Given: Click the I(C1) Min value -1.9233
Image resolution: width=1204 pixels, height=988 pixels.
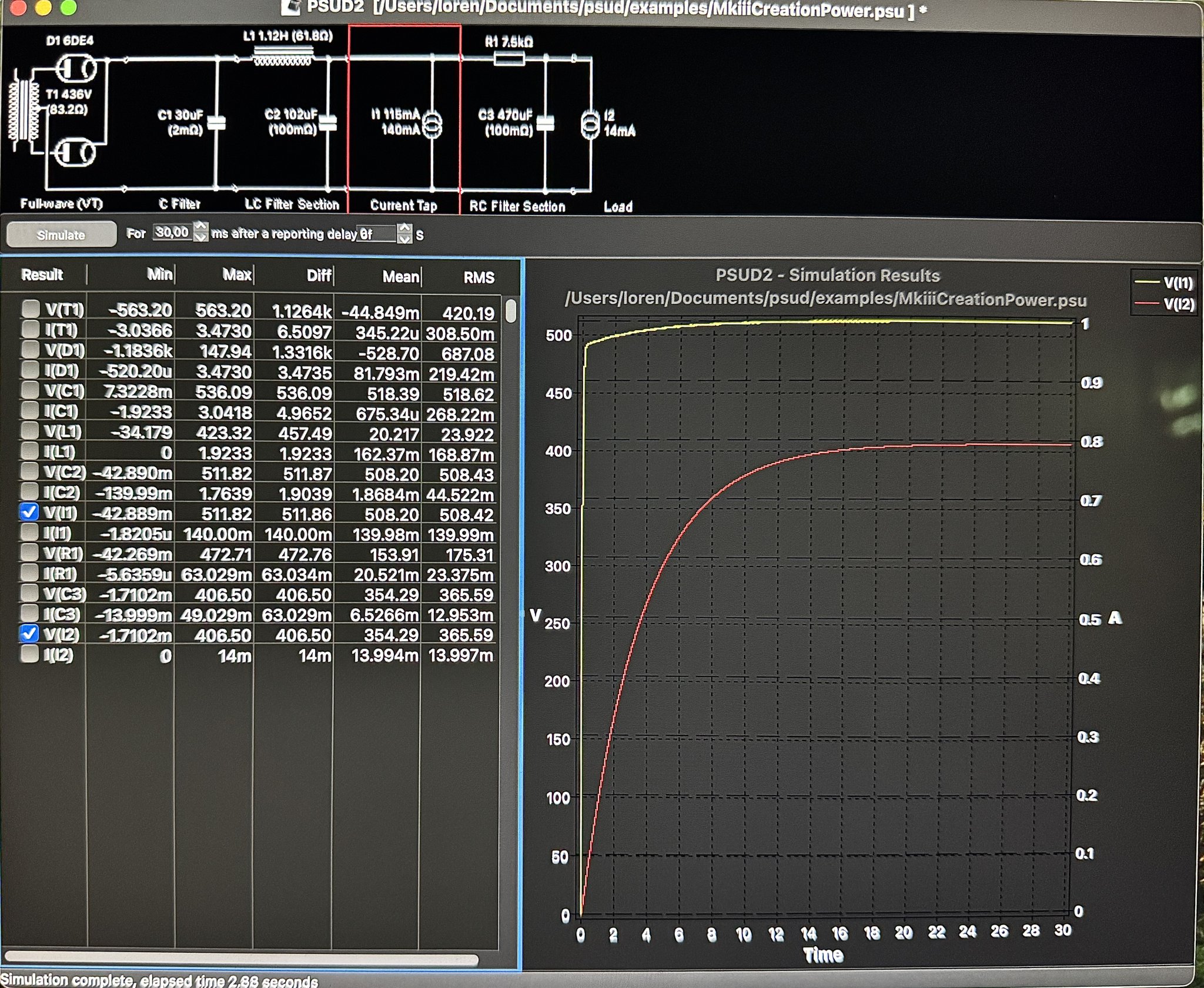Looking at the screenshot, I should click(141, 413).
